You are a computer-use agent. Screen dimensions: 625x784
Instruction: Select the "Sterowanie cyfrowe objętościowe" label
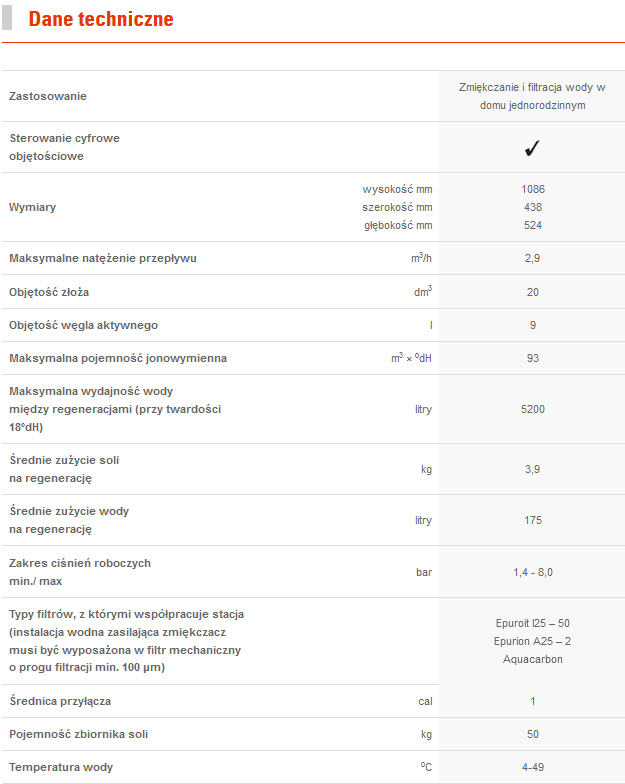tap(64, 147)
